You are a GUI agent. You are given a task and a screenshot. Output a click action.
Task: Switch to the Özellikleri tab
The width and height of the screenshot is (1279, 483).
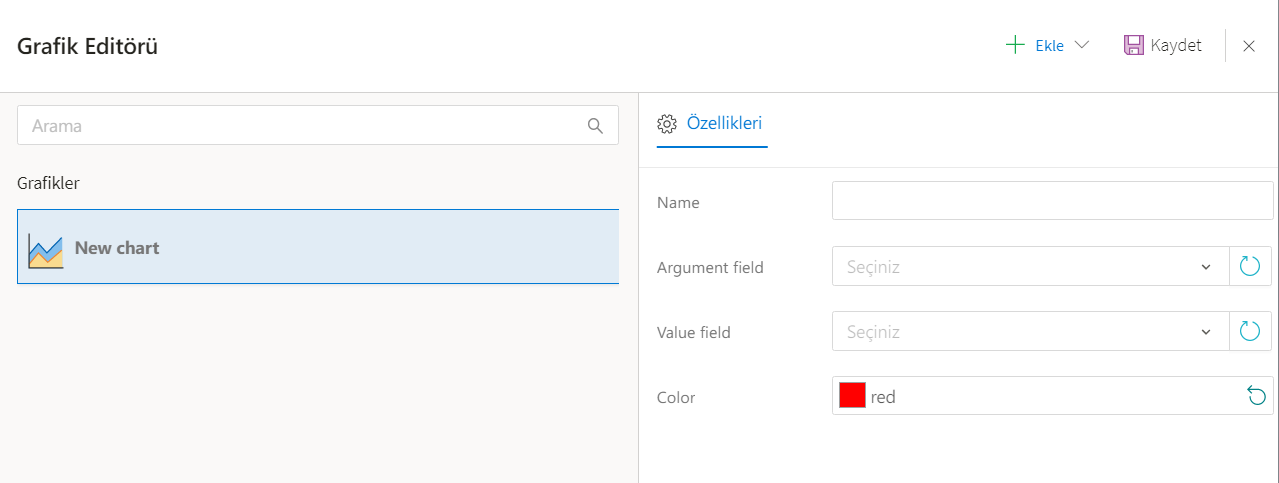(724, 124)
